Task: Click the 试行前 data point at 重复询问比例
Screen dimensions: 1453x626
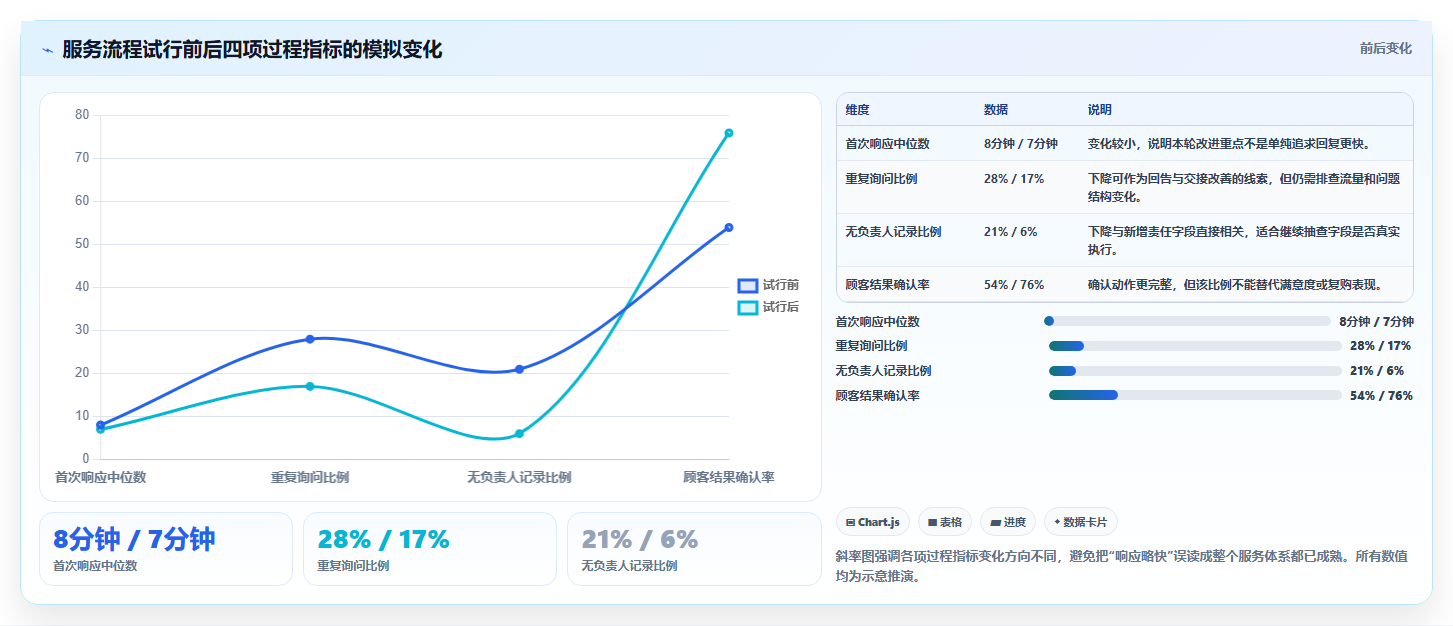Action: pos(310,339)
